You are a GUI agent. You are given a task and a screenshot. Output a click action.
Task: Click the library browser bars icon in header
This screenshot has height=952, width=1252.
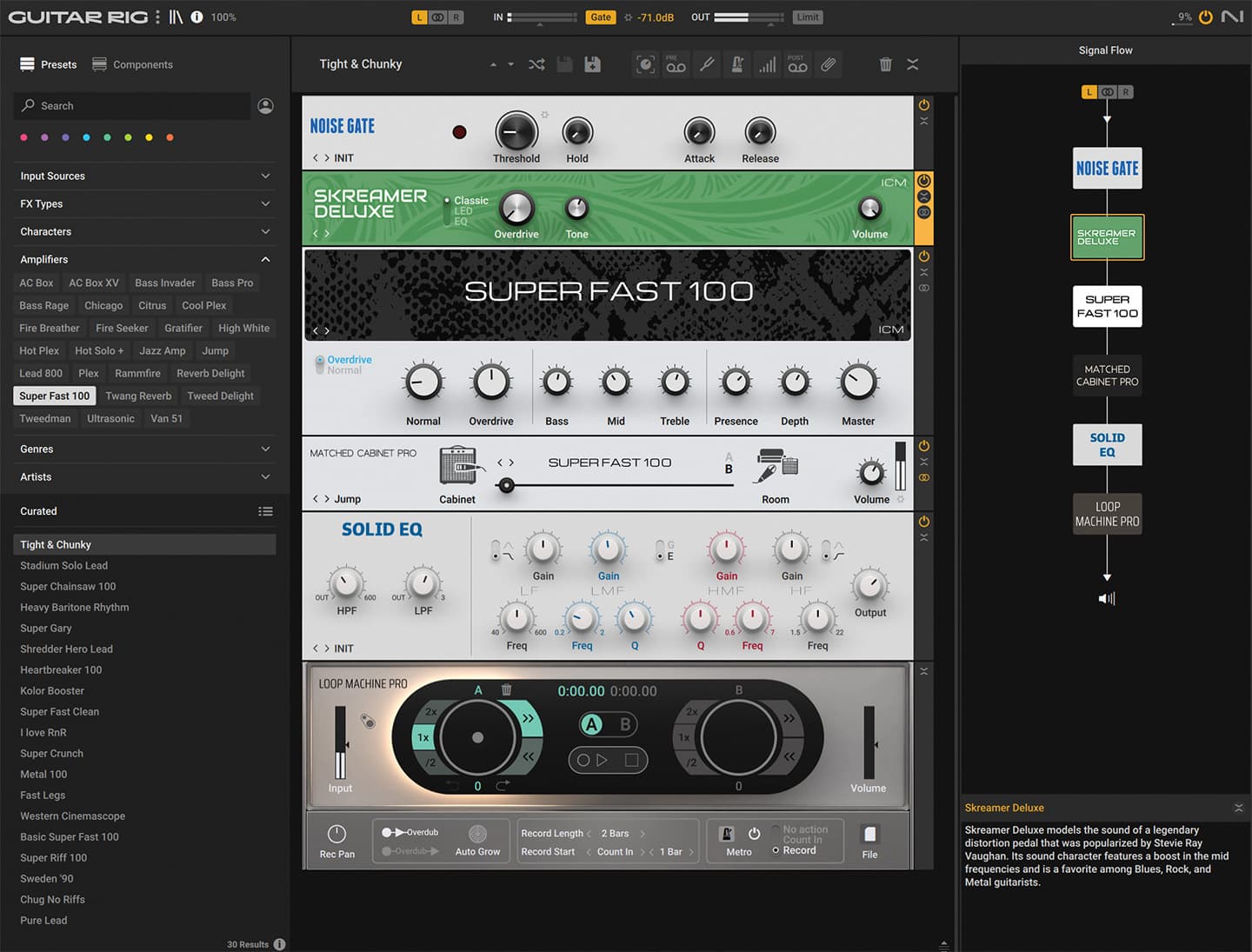pyautogui.click(x=176, y=17)
